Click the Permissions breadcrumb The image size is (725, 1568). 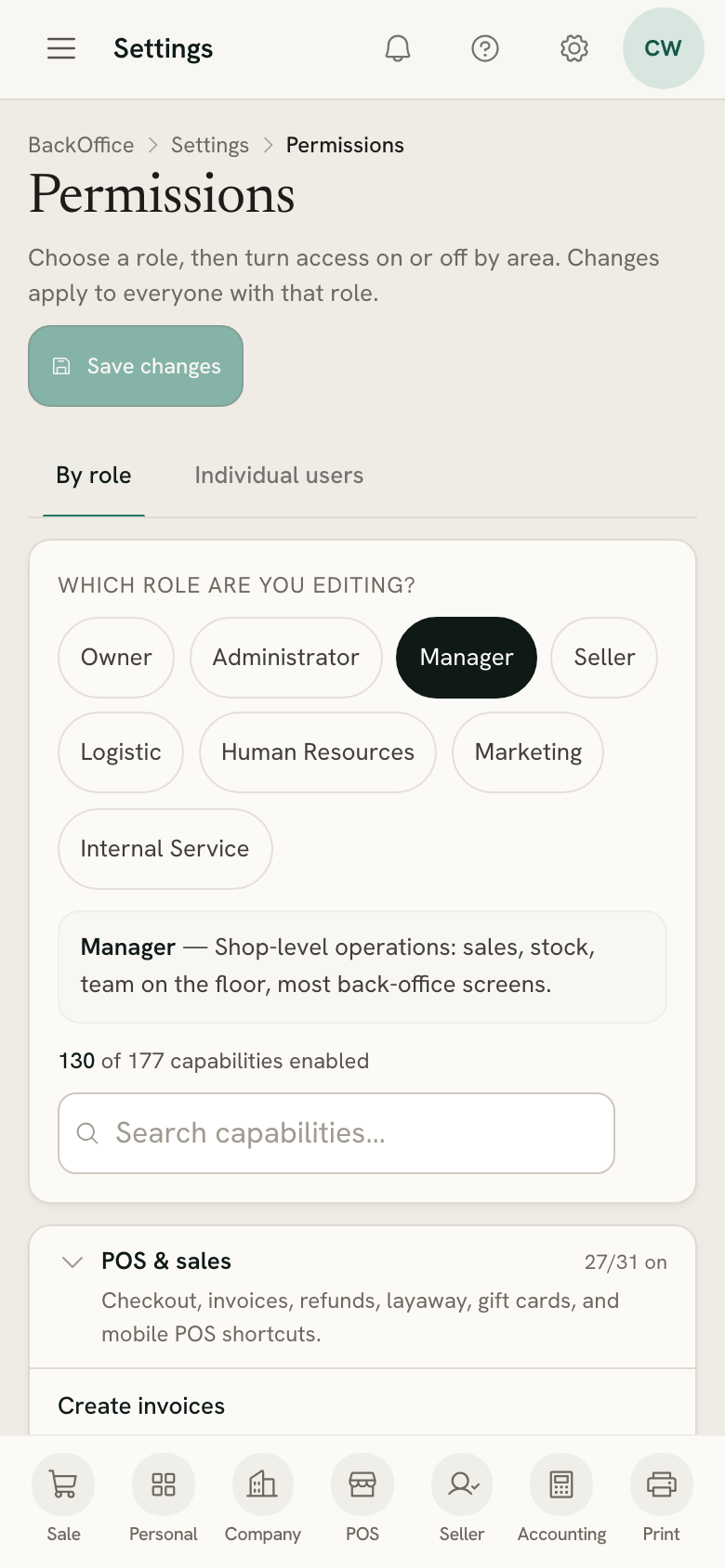tap(345, 145)
